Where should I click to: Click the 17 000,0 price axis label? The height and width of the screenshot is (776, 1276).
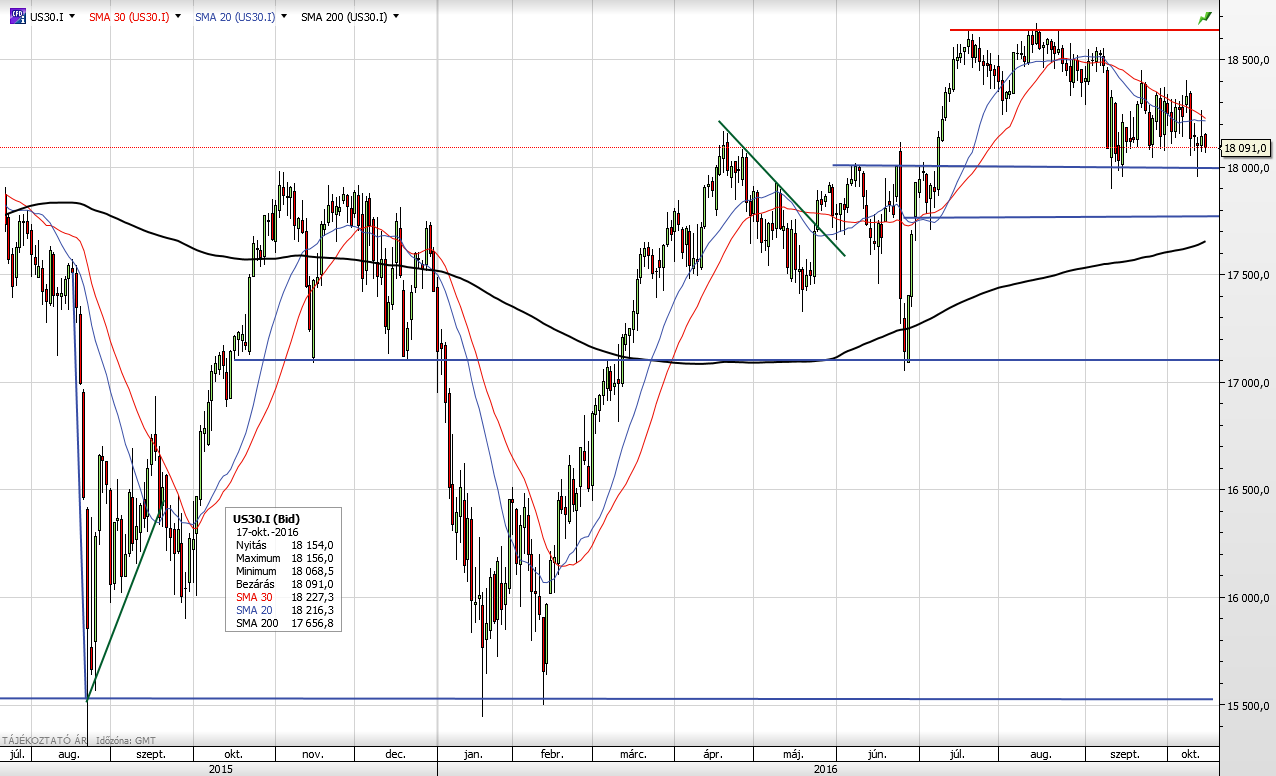pyautogui.click(x=1248, y=383)
